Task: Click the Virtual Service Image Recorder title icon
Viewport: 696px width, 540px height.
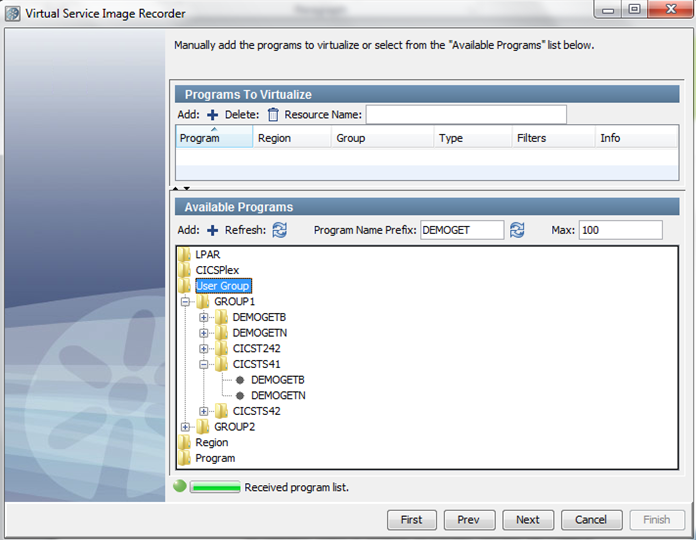Action: pyautogui.click(x=12, y=14)
